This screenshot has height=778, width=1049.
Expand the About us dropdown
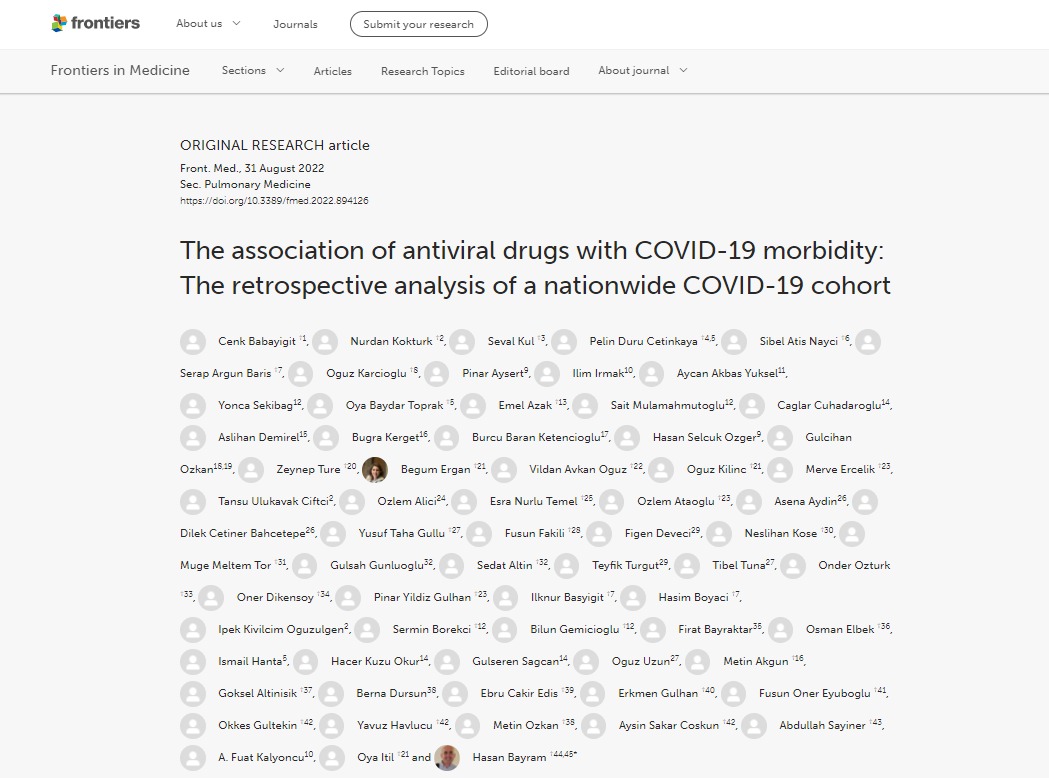(x=208, y=24)
